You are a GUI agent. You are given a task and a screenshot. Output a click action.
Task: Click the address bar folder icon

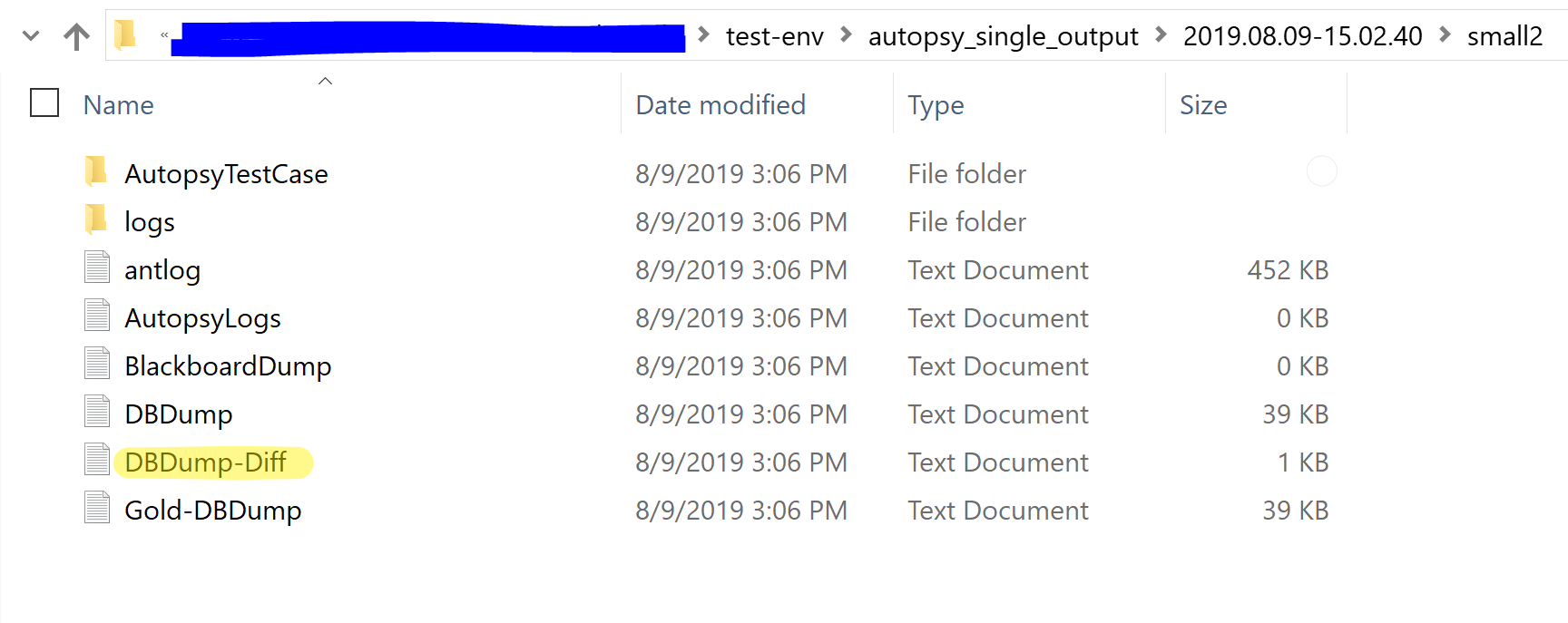(x=125, y=35)
